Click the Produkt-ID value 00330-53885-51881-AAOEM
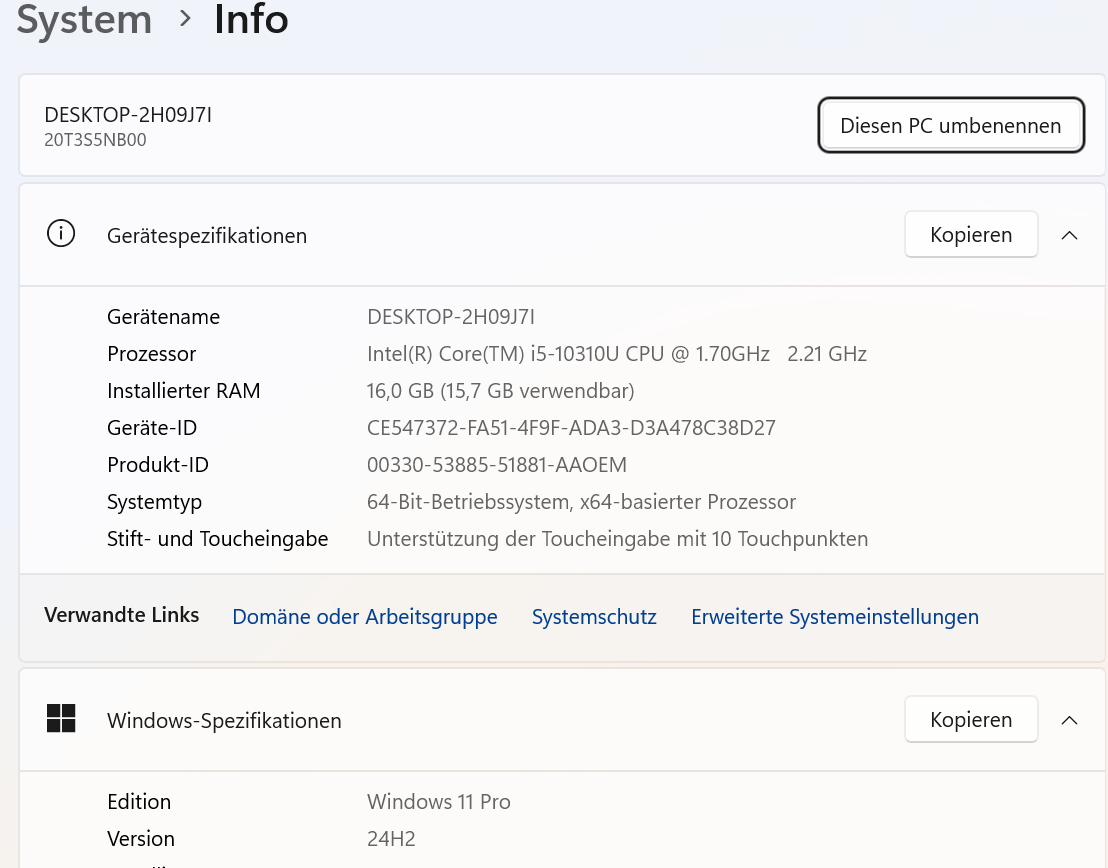 497,465
